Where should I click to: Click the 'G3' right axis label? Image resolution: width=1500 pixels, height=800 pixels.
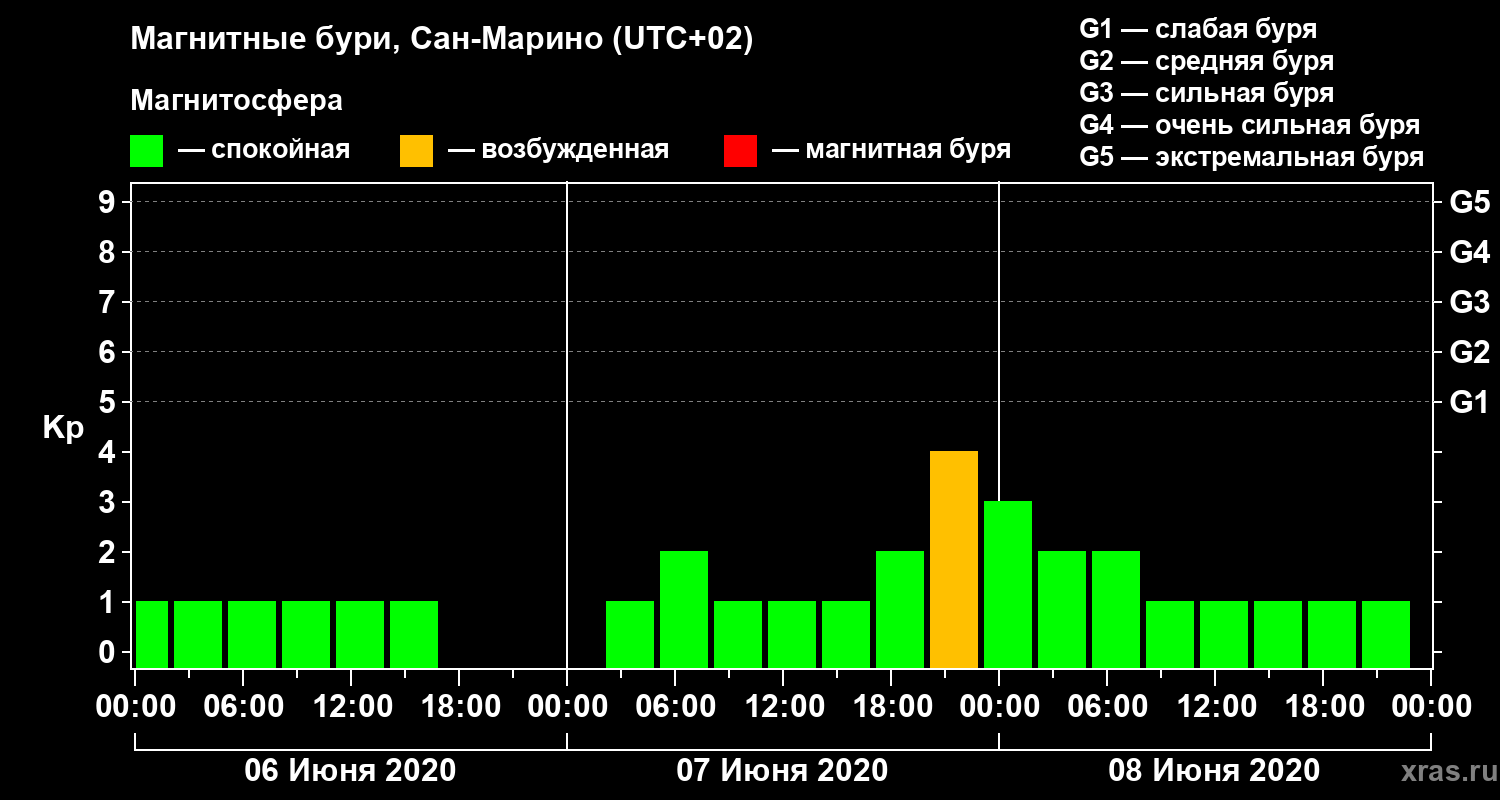pyautogui.click(x=1470, y=302)
